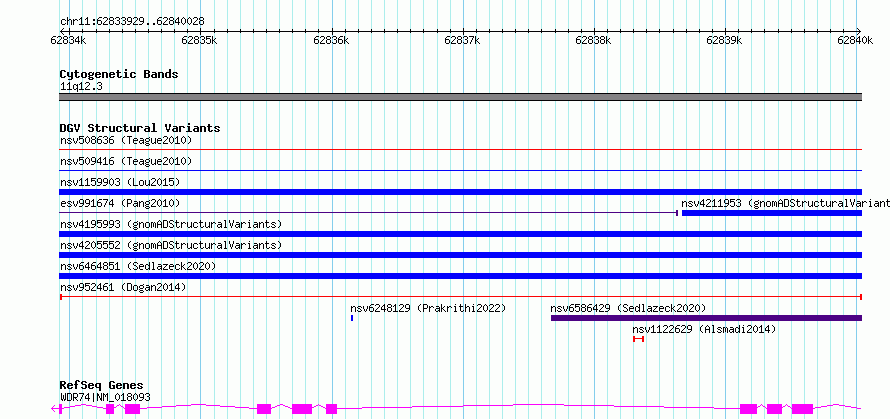Click the thin blue nsv509416 variant line
The height and width of the screenshot is (419, 890).
tap(461, 170)
